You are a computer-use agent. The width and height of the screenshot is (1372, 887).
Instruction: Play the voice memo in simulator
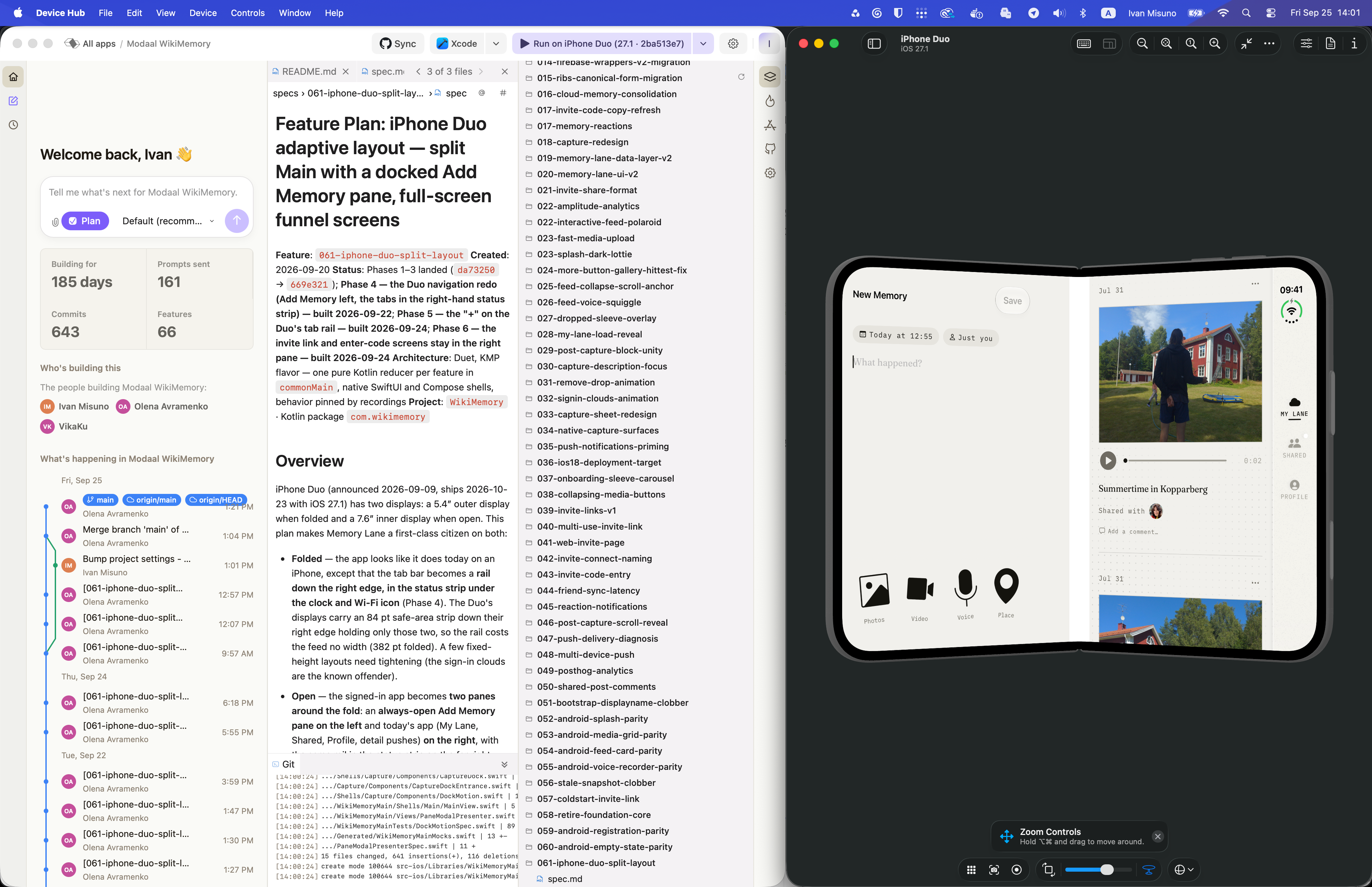pyautogui.click(x=1108, y=460)
